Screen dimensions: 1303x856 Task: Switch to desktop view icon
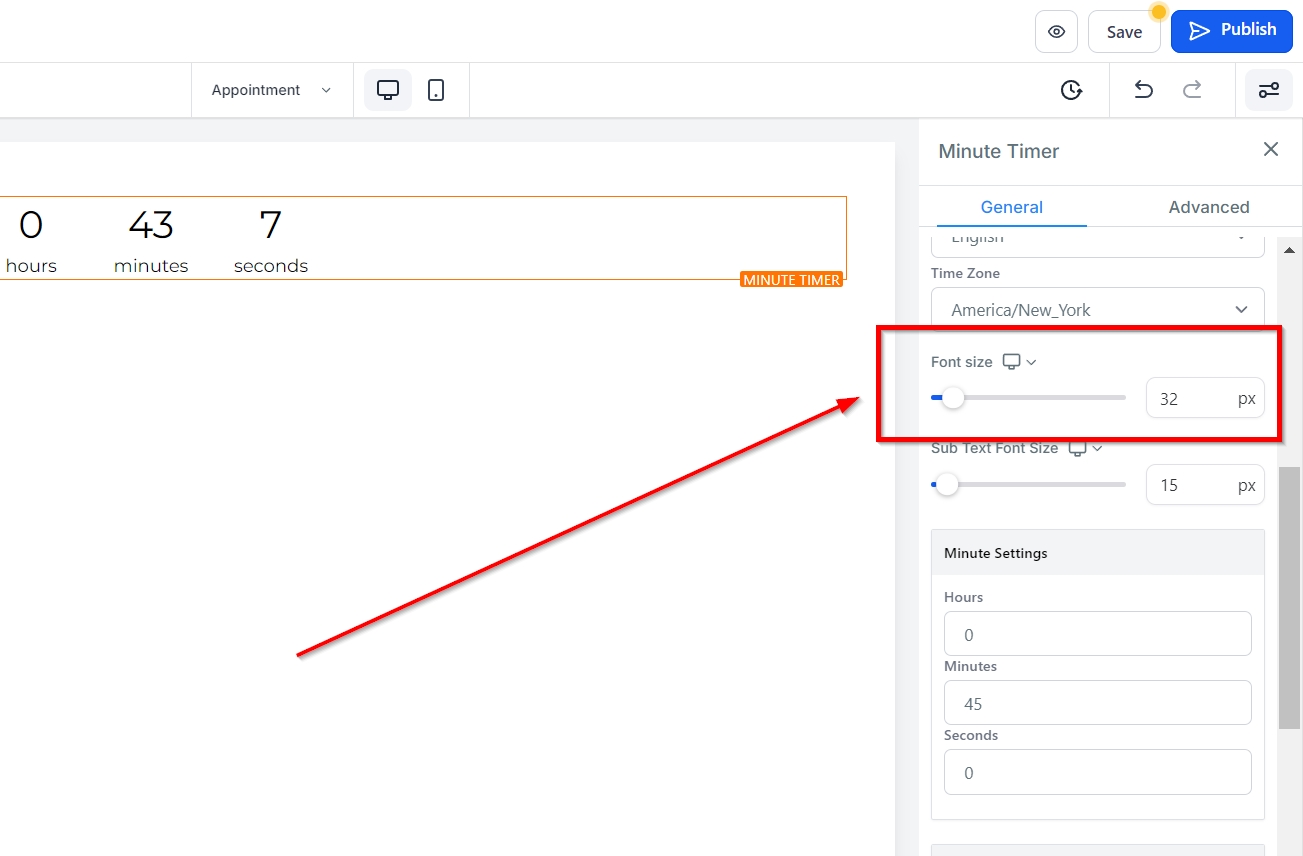(x=388, y=90)
